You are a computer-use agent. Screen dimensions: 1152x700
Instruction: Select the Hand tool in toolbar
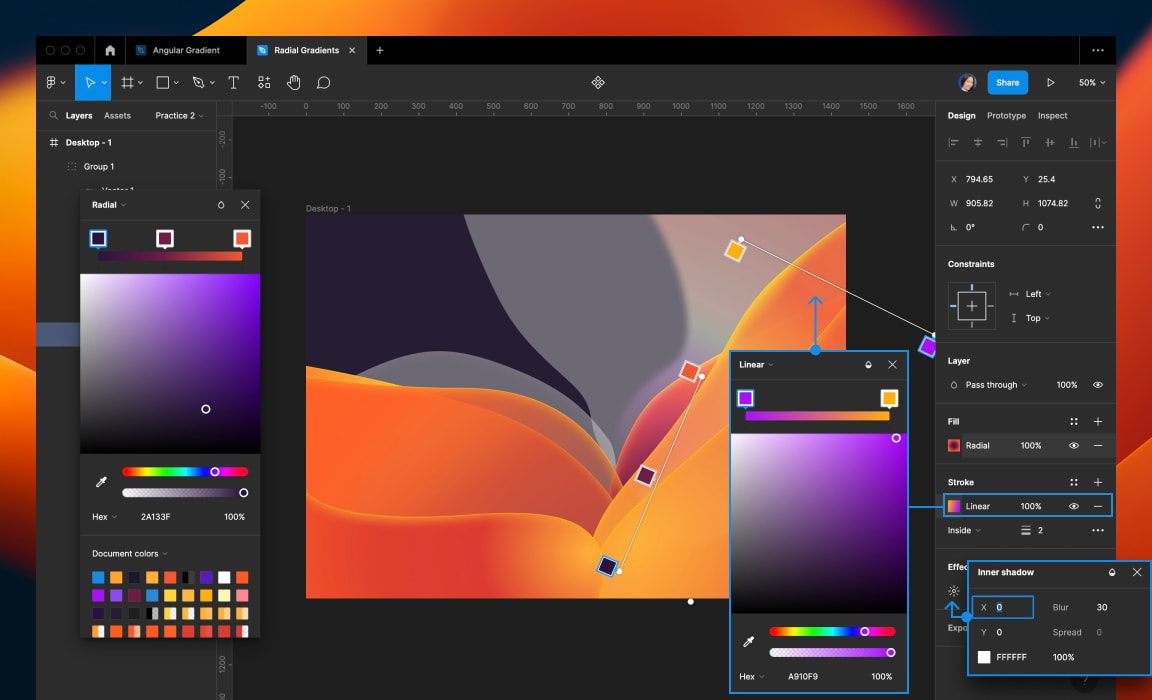pyautogui.click(x=294, y=82)
